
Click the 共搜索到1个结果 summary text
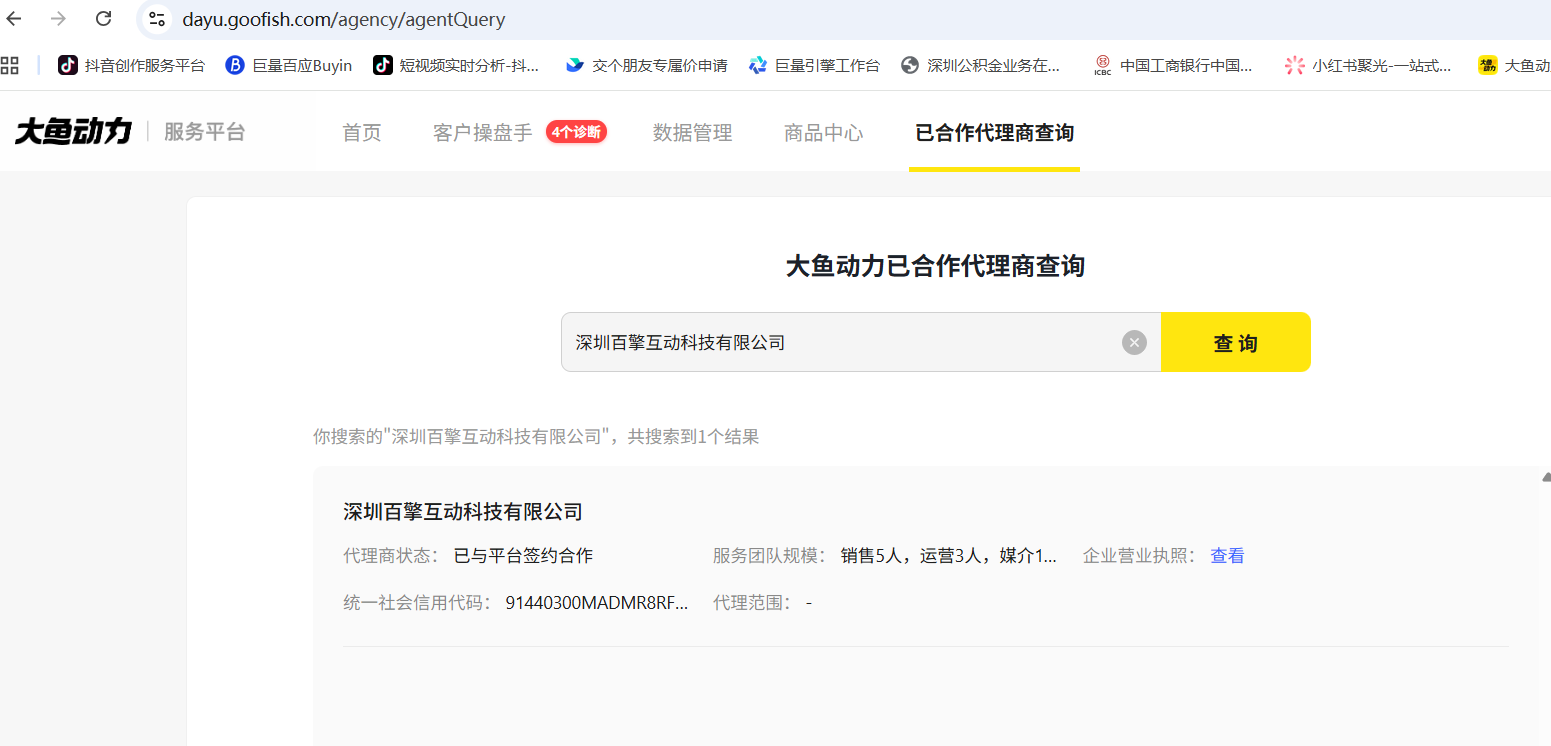693,437
